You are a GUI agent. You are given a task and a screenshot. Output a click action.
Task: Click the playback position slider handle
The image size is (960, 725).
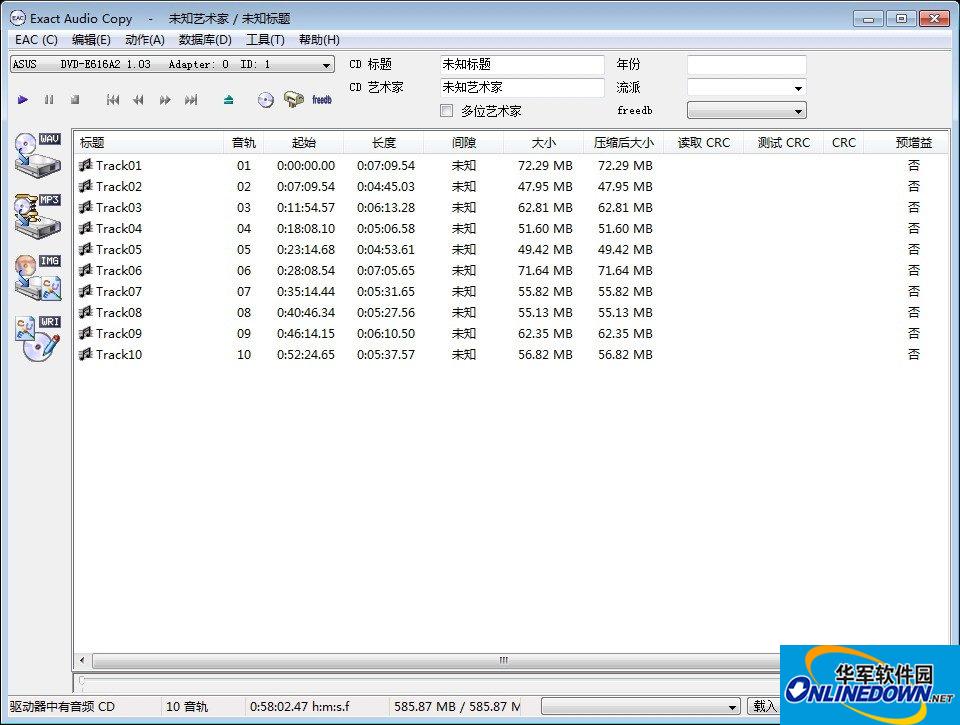[82, 681]
